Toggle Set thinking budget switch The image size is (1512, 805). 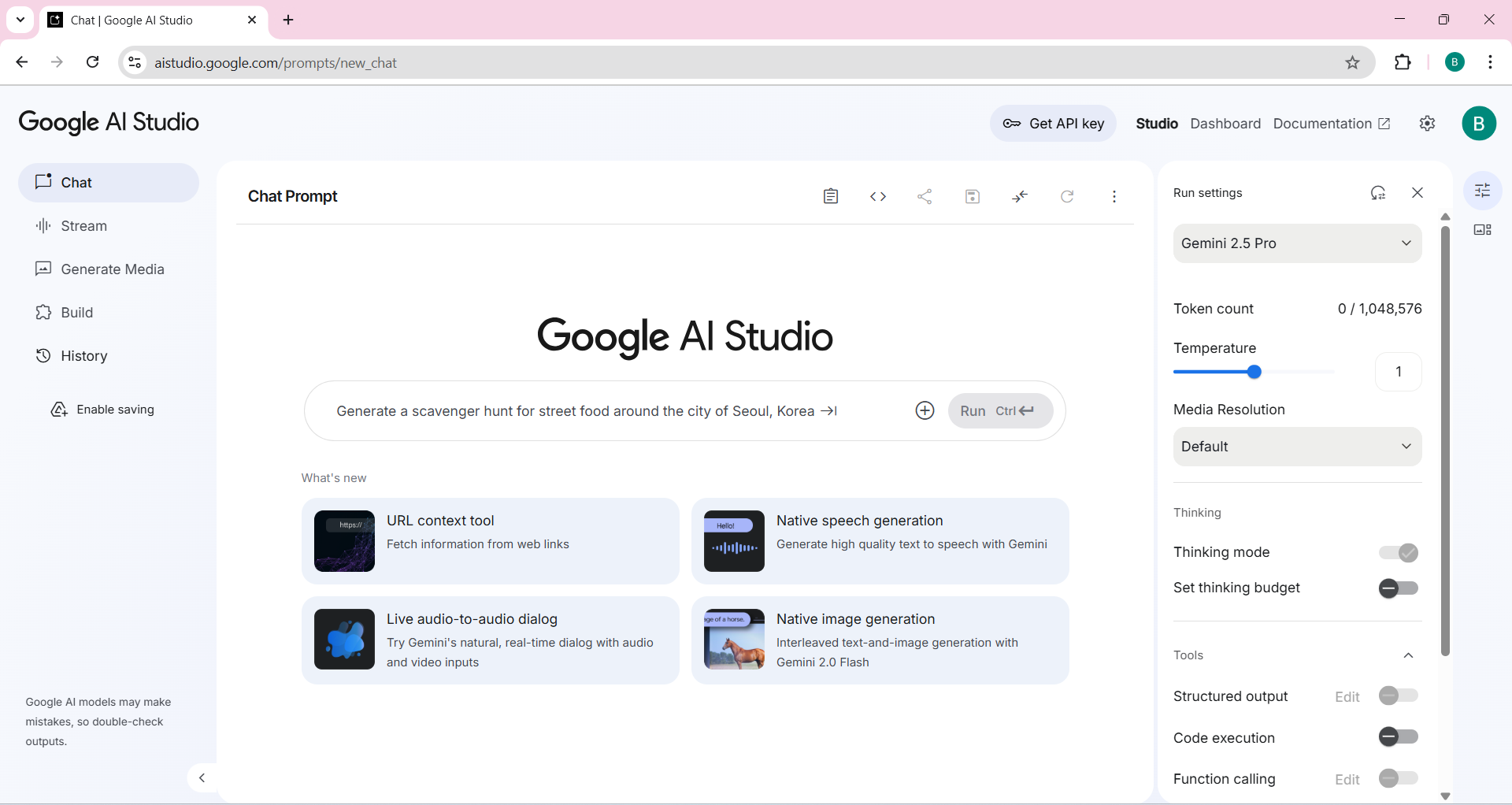(1399, 588)
